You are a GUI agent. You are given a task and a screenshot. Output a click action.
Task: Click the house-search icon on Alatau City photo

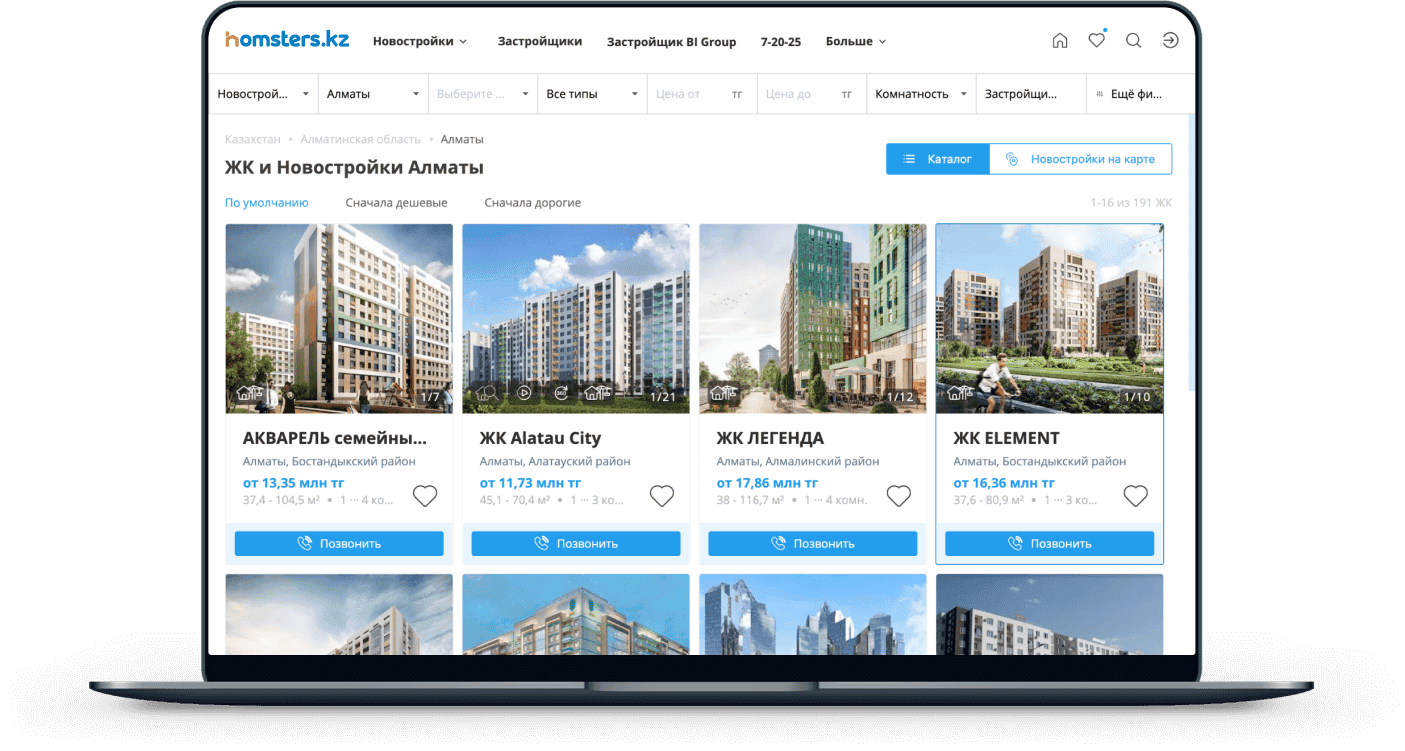click(487, 393)
